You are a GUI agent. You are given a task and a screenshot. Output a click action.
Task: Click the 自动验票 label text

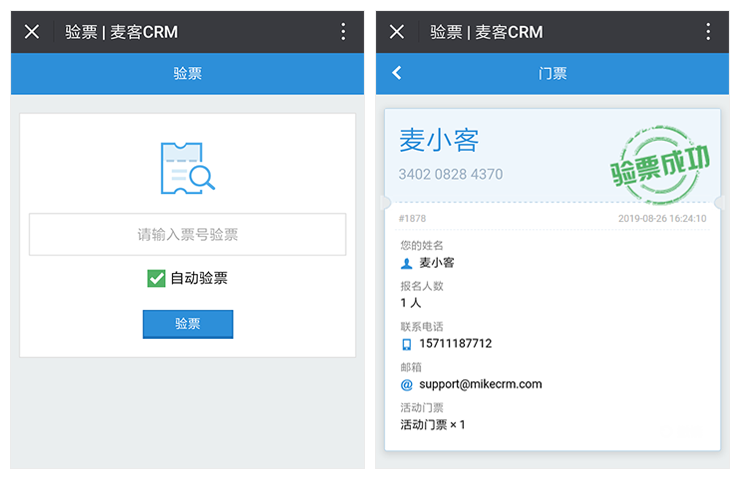[199, 278]
